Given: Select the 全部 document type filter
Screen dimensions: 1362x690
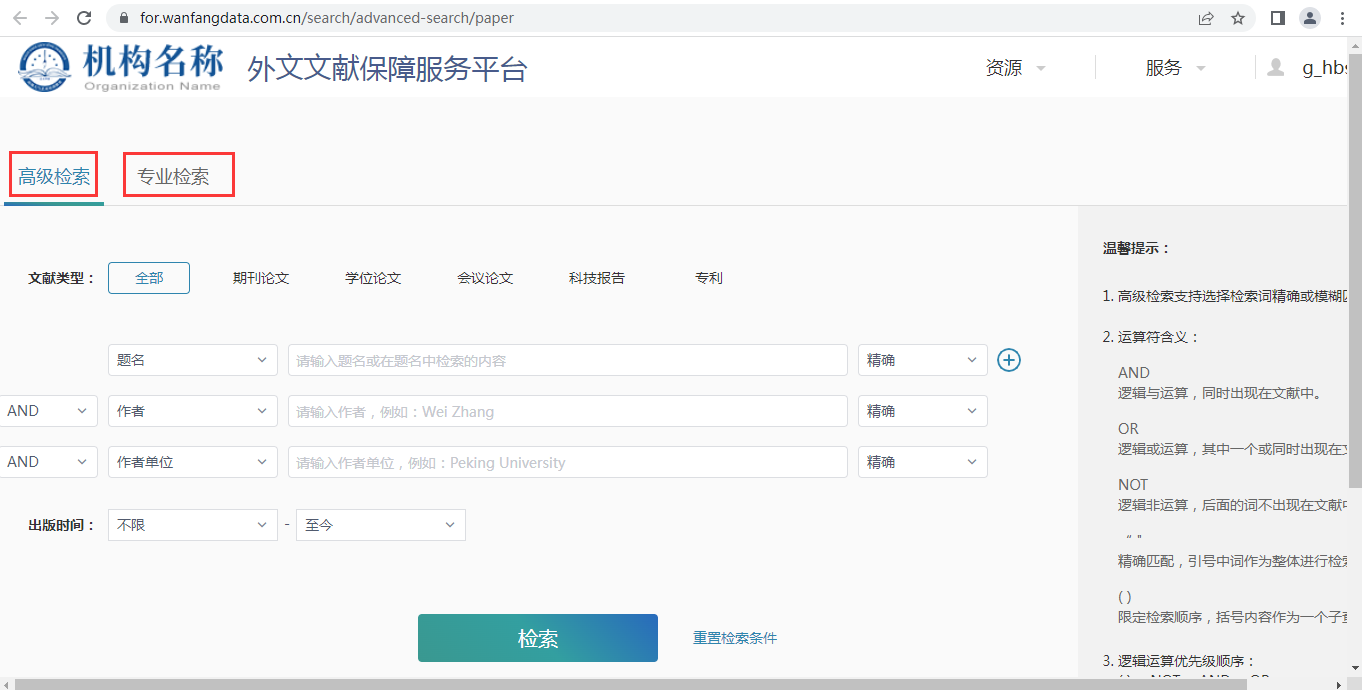Looking at the screenshot, I should tap(149, 278).
